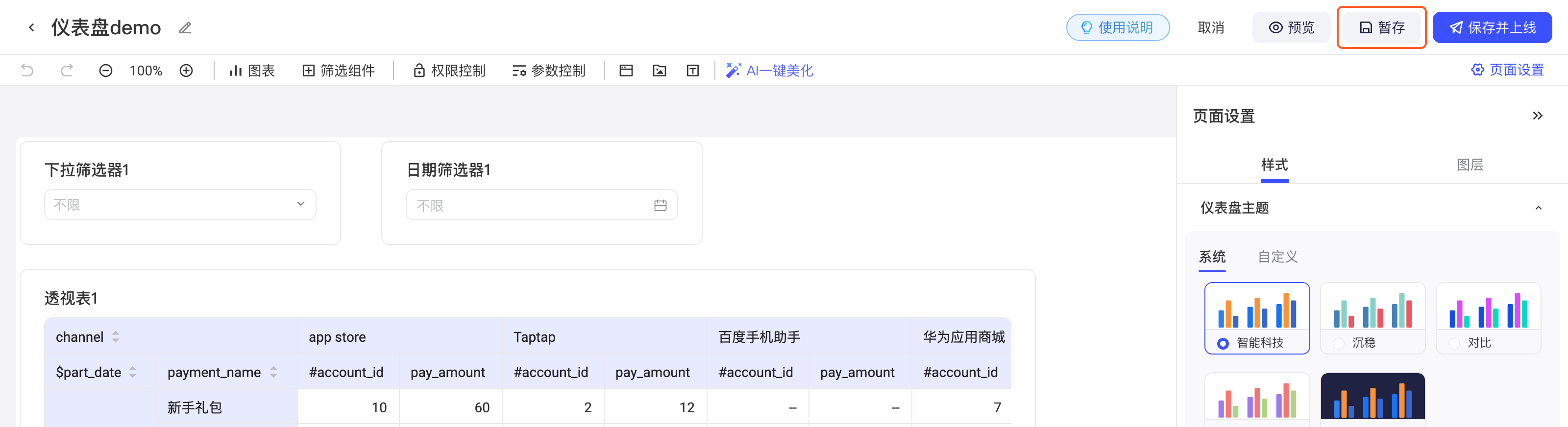Click the calendar icon in date filter
This screenshot has width=1568, height=427.
661,206
